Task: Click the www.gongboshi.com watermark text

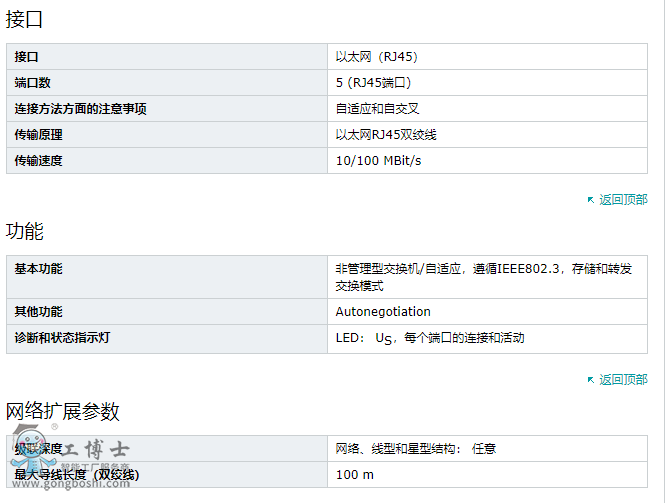Action: (71, 484)
